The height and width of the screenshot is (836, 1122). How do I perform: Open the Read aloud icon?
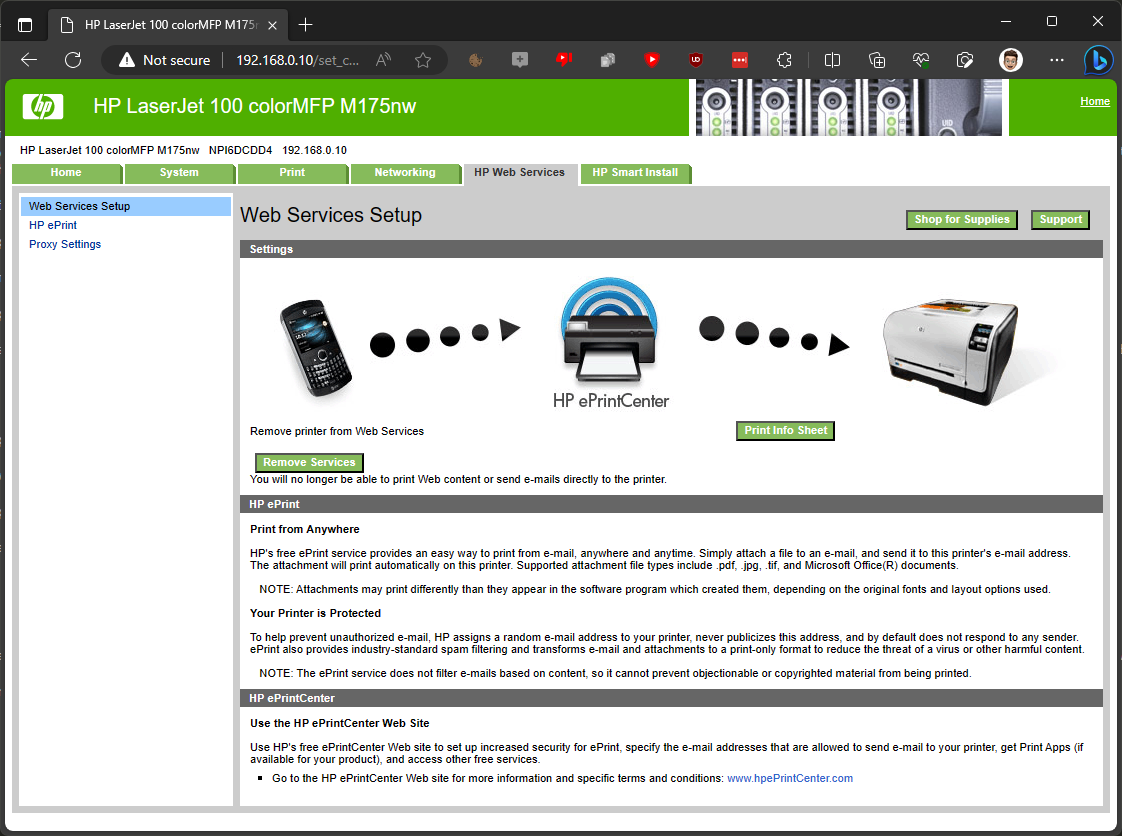[384, 60]
